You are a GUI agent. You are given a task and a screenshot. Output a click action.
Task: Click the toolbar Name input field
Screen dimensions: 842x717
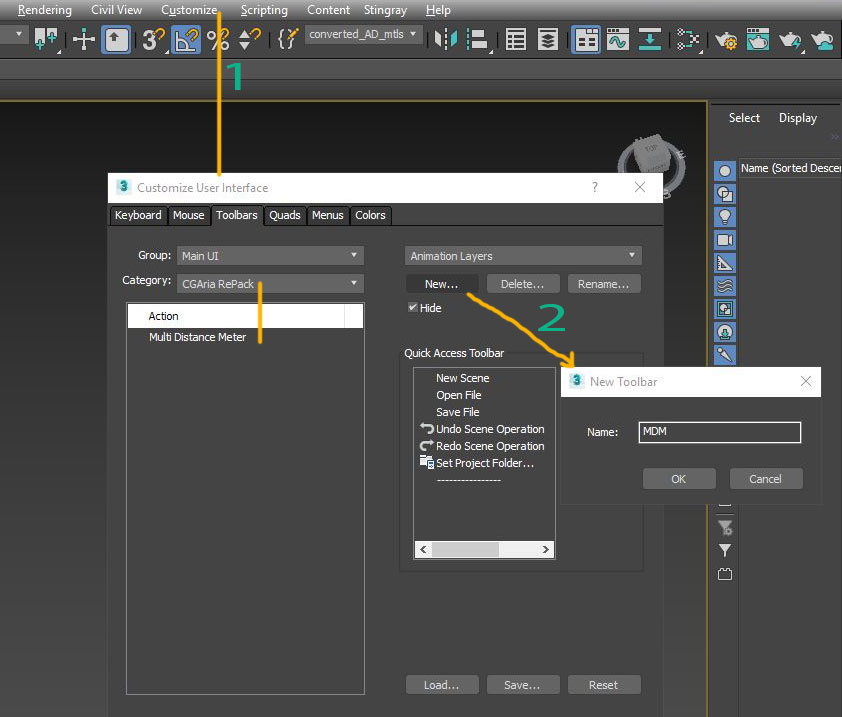pyautogui.click(x=720, y=432)
